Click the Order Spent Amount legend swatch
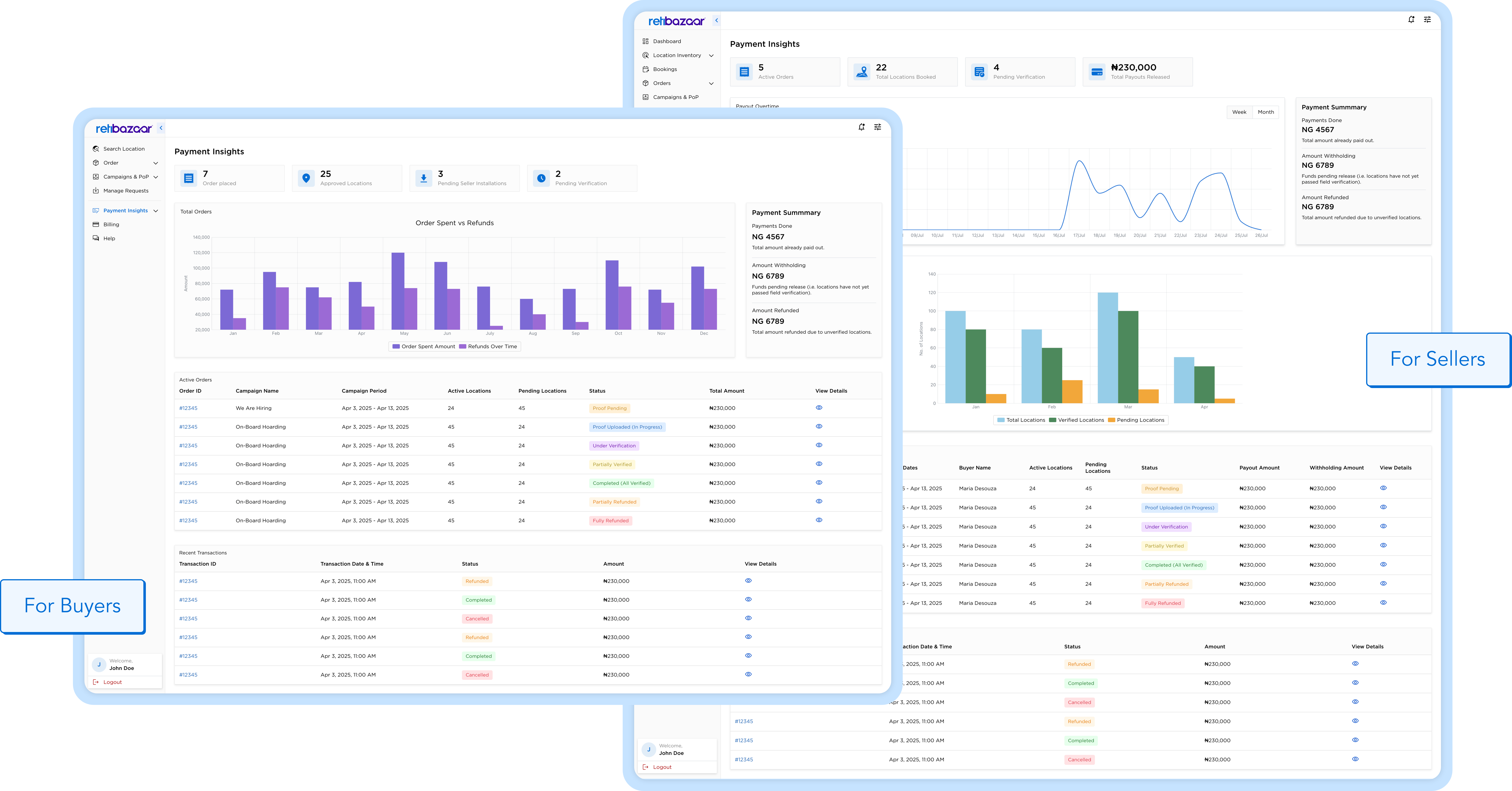Viewport: 1512px width, 791px height. [x=396, y=346]
